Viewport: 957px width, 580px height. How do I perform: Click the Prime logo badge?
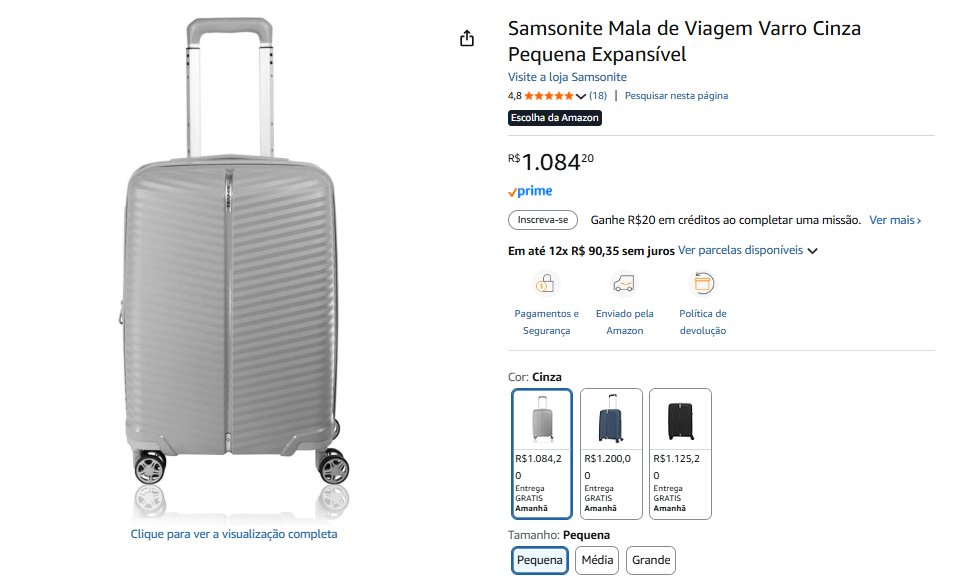(x=530, y=191)
